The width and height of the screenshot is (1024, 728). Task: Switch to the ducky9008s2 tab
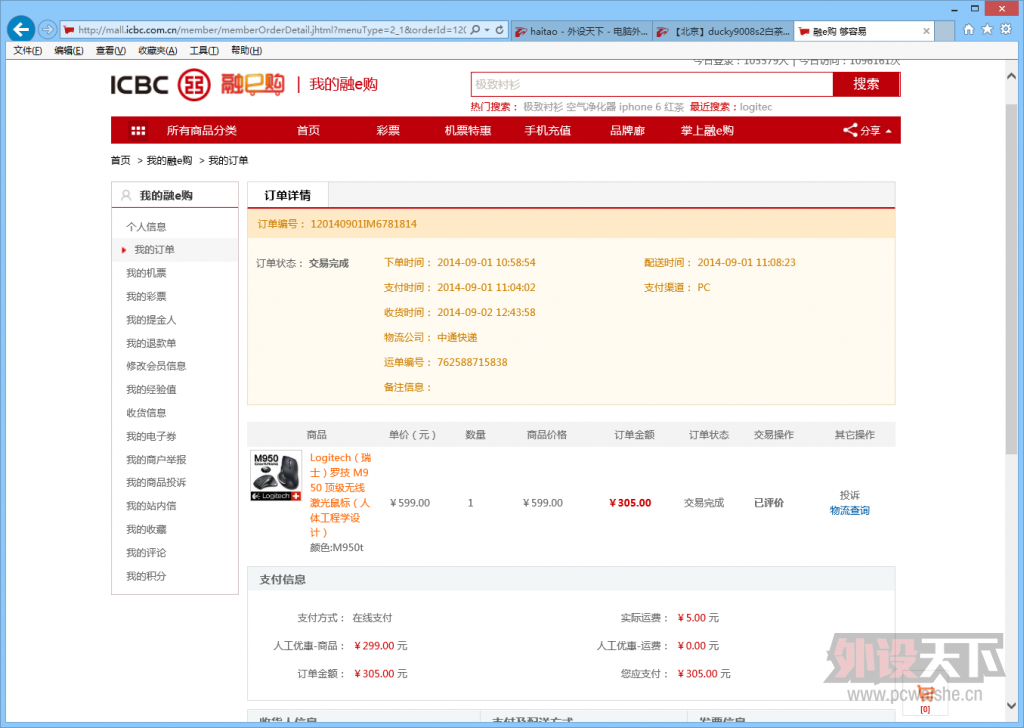click(724, 31)
